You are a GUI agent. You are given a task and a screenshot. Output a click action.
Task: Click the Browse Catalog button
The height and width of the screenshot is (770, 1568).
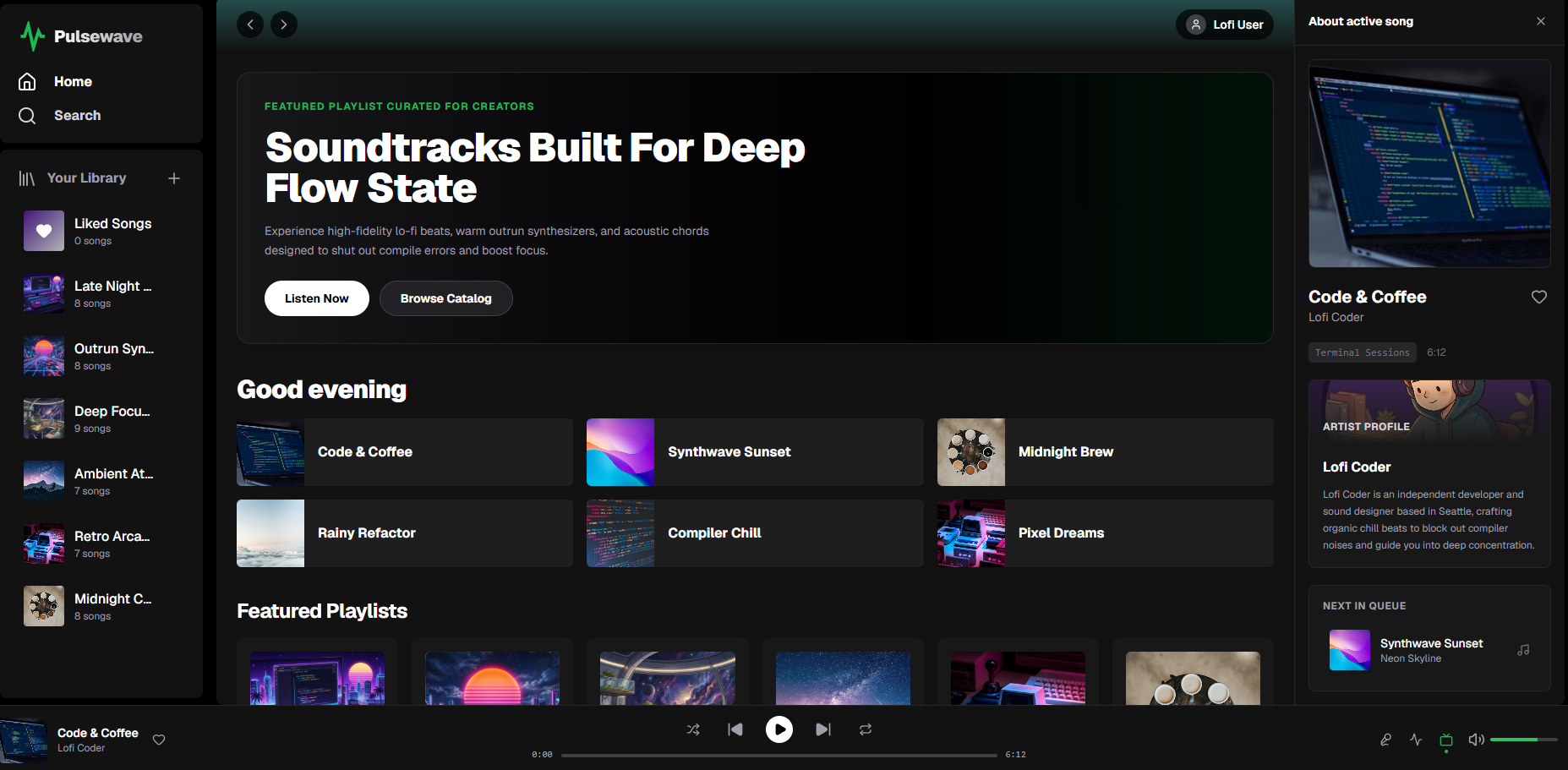pos(446,298)
